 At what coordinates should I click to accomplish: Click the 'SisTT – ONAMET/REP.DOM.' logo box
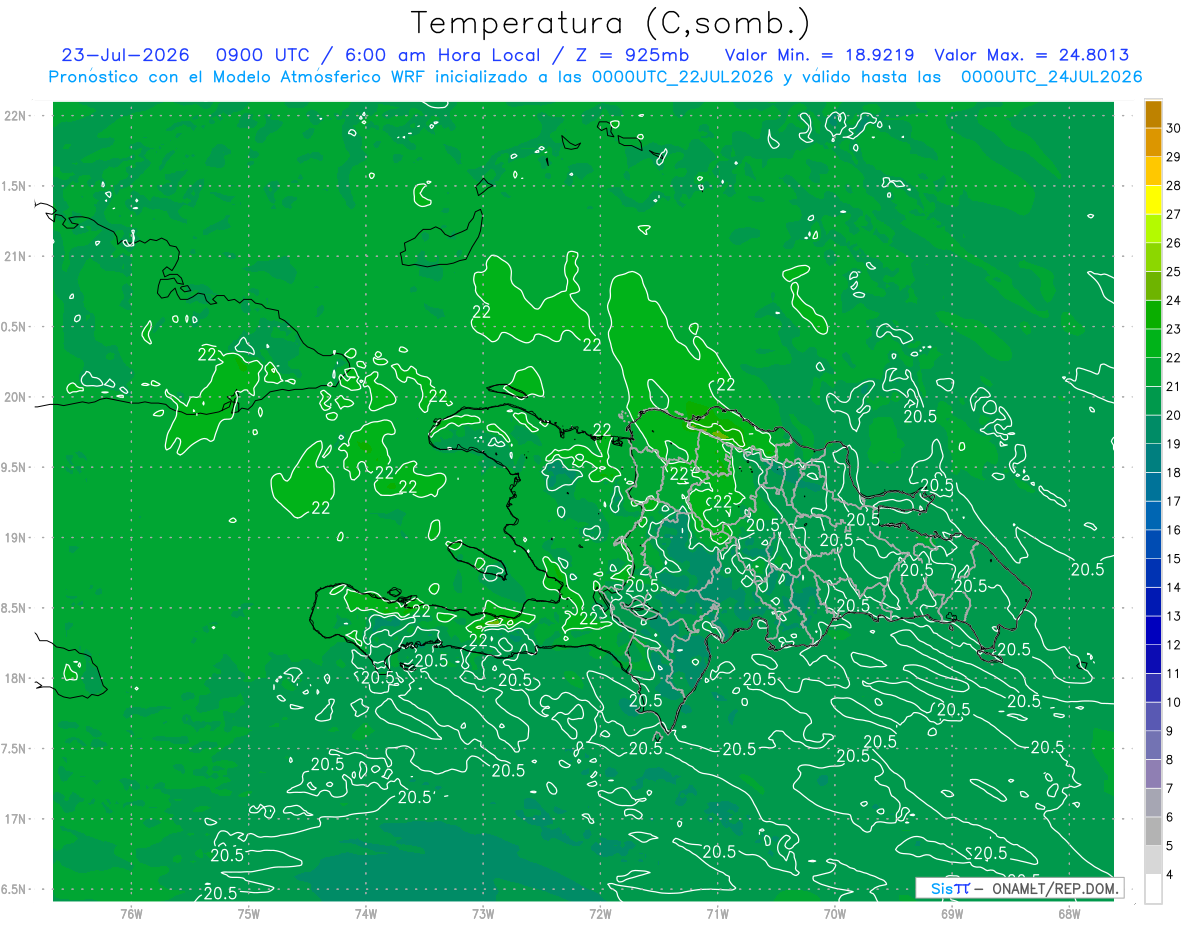click(x=1019, y=888)
